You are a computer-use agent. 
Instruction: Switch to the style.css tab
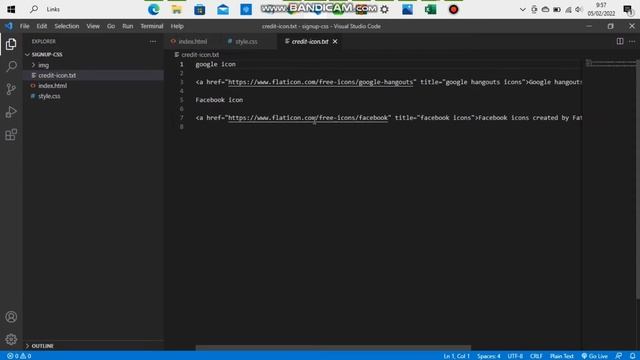246,41
